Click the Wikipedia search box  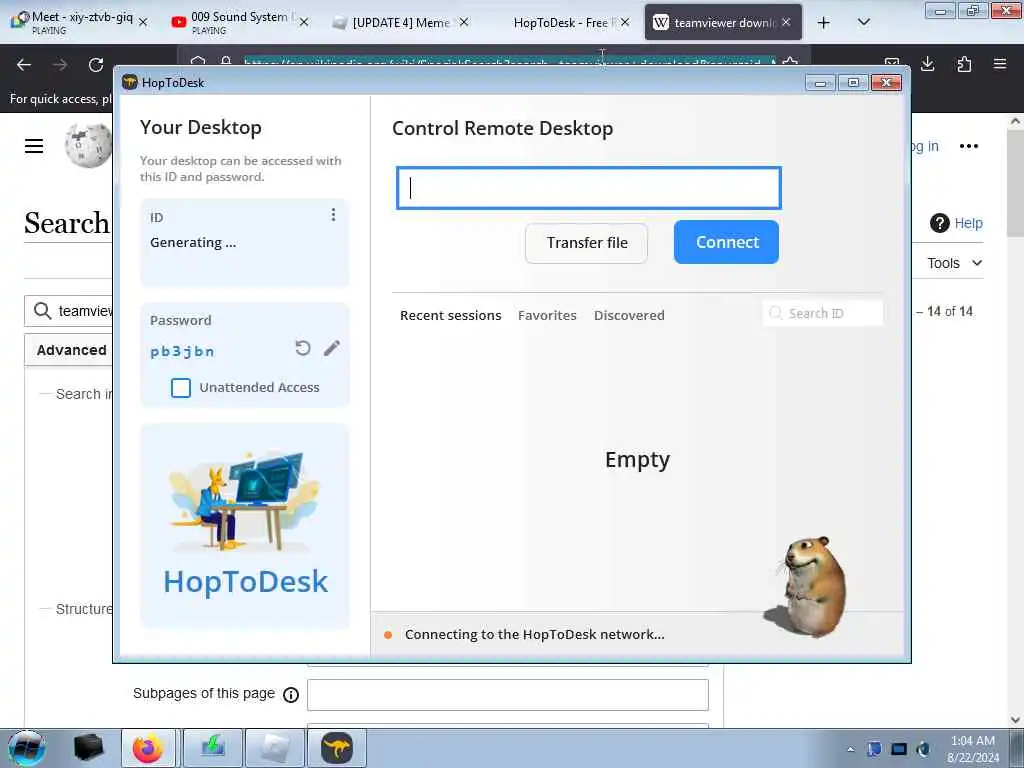click(69, 311)
